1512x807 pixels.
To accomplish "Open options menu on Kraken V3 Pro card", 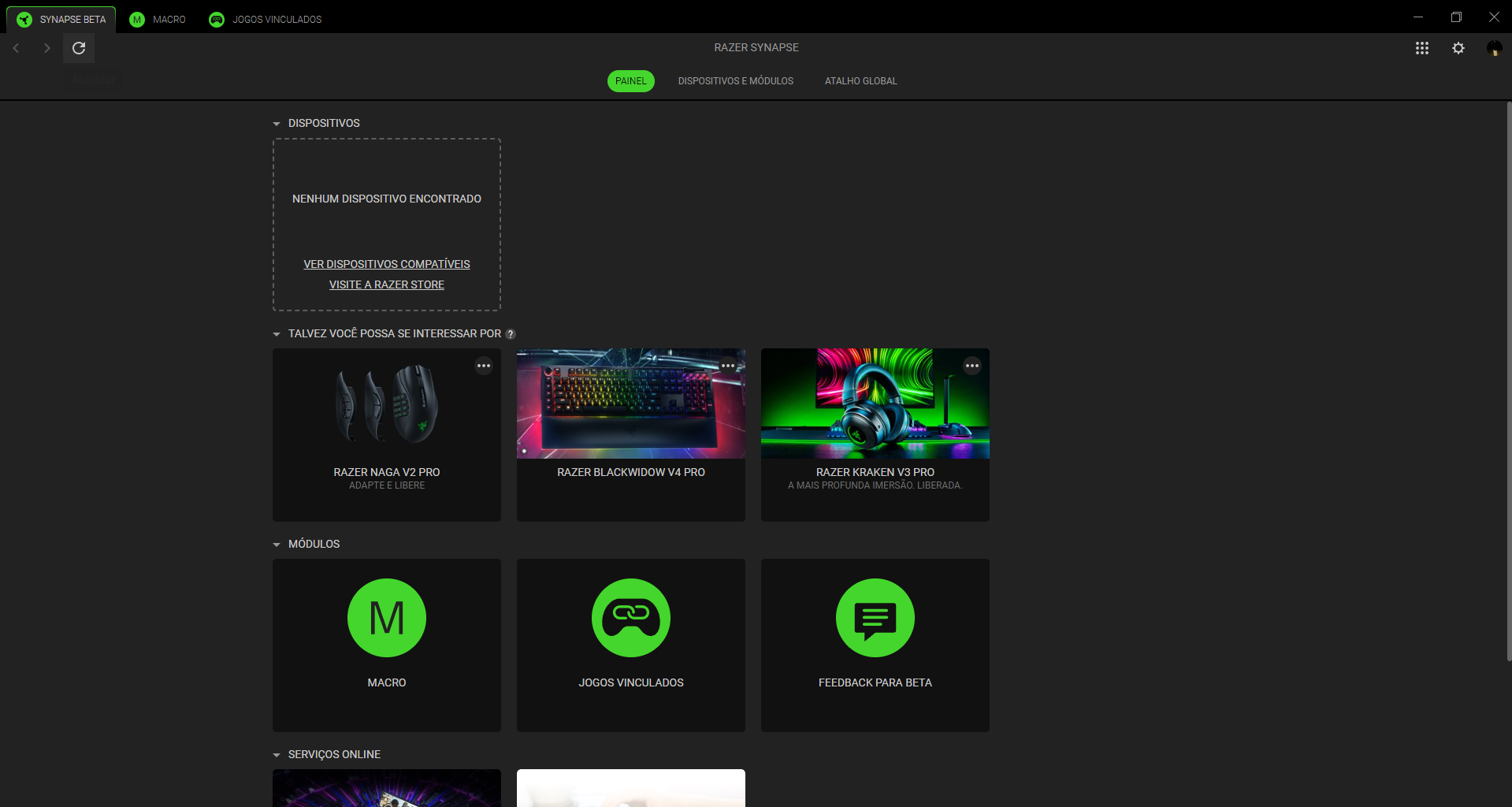I will click(972, 366).
